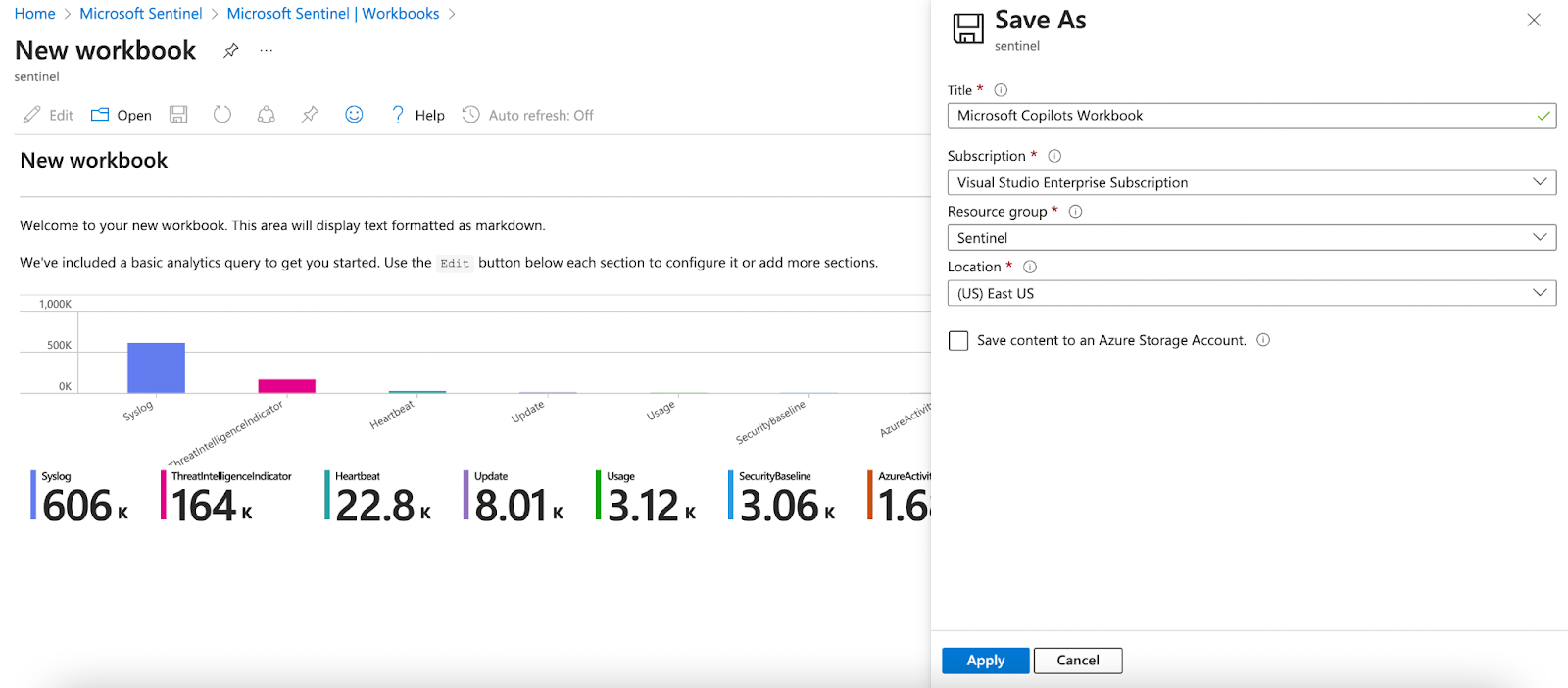
Task: Click the Title input field
Action: [x=1251, y=116]
